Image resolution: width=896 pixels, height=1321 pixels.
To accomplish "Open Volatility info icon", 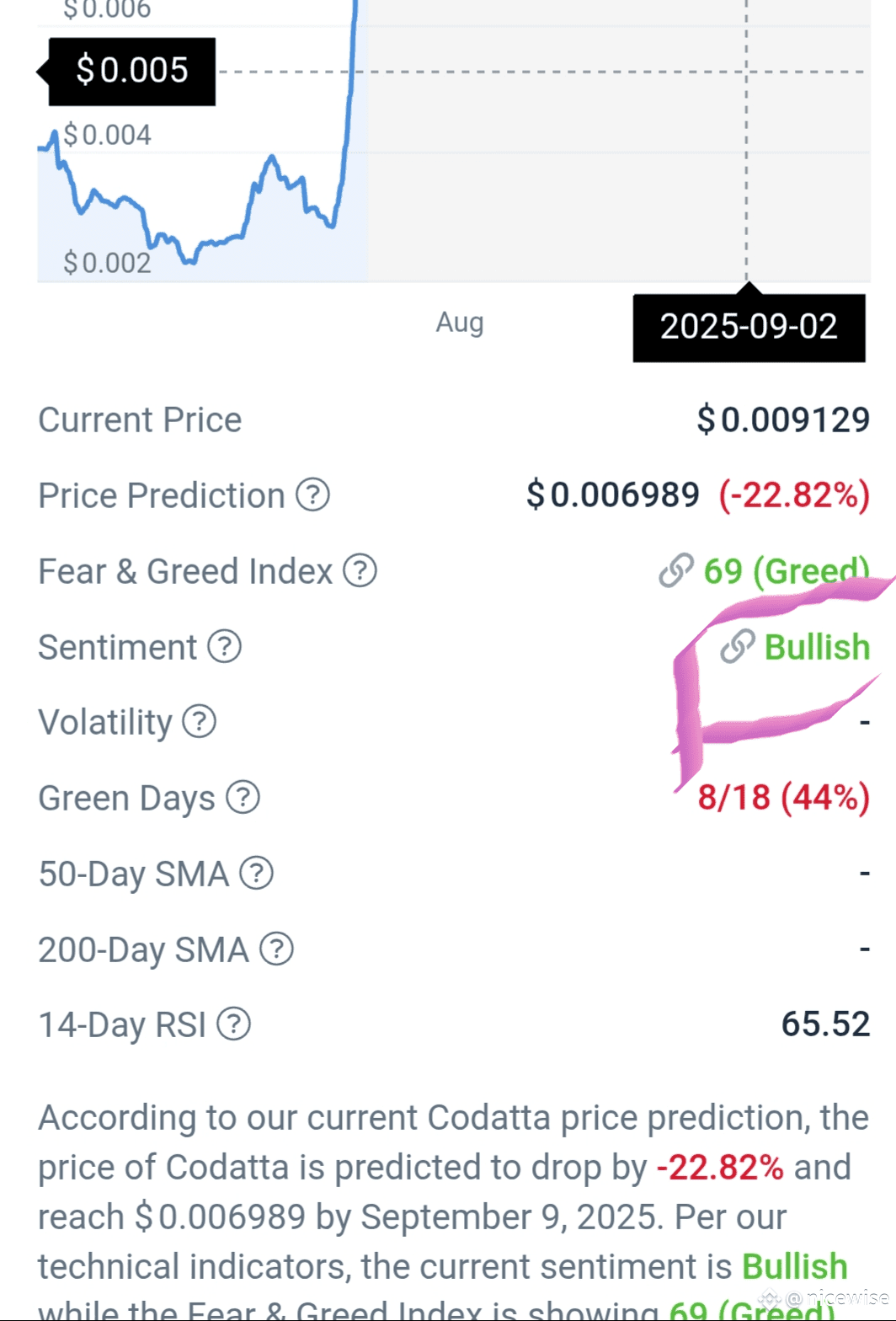I will coord(200,722).
